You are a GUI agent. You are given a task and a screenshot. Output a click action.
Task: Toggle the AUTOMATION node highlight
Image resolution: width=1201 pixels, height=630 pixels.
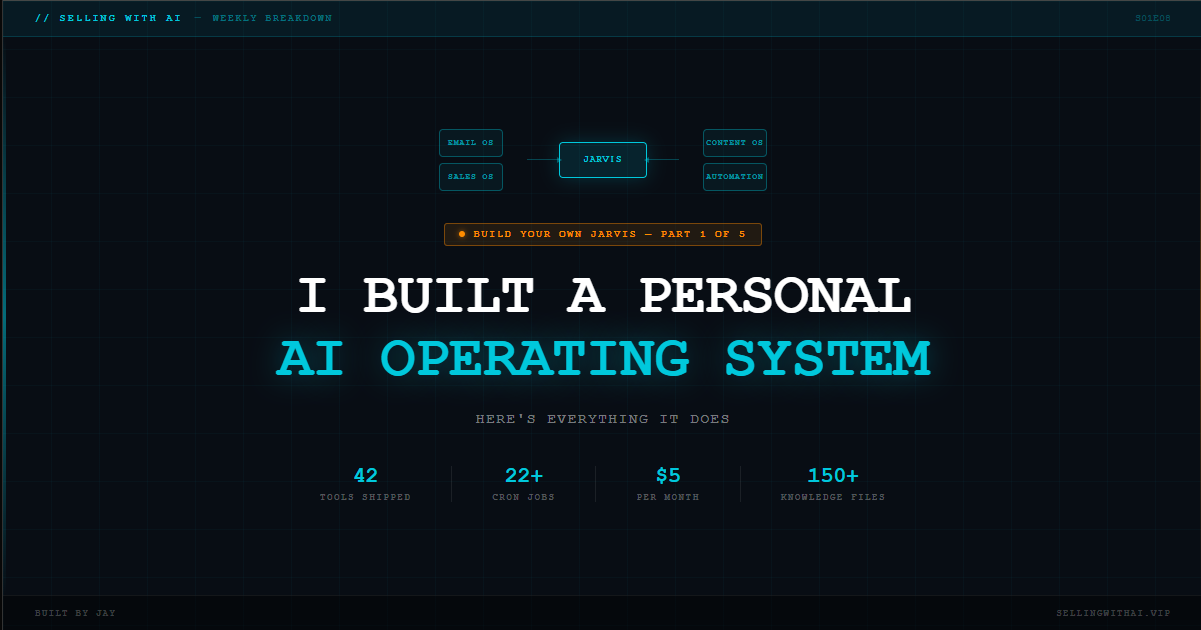(735, 177)
